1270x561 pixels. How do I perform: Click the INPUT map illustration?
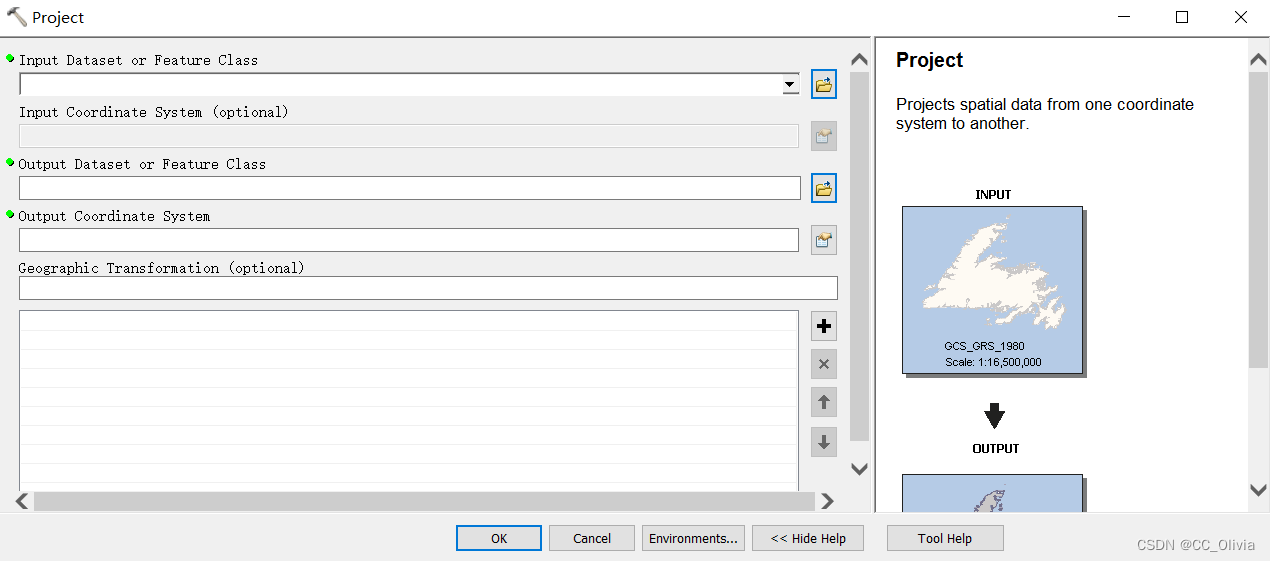click(x=992, y=290)
